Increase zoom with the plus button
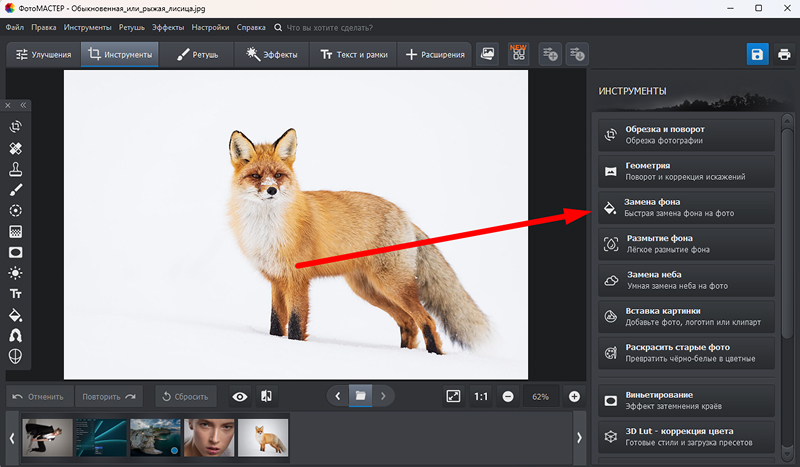The image size is (800, 467). pyautogui.click(x=574, y=396)
